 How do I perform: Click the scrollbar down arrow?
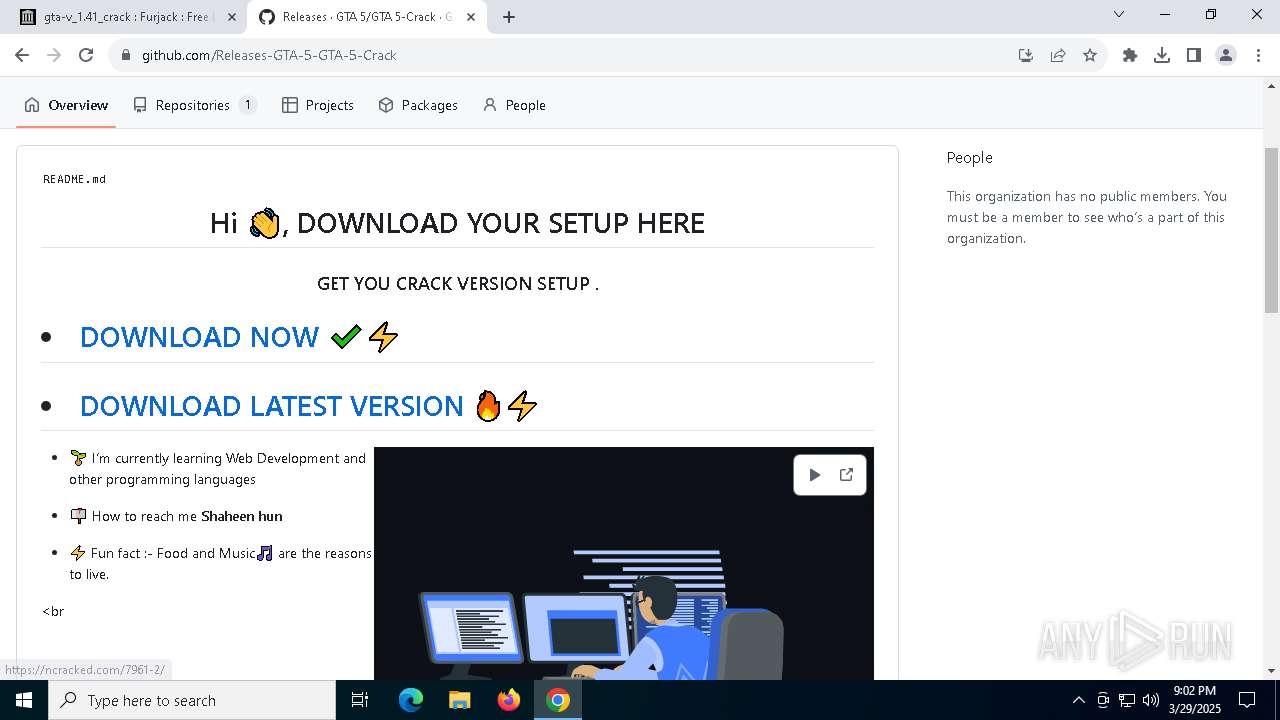pos(1271,671)
